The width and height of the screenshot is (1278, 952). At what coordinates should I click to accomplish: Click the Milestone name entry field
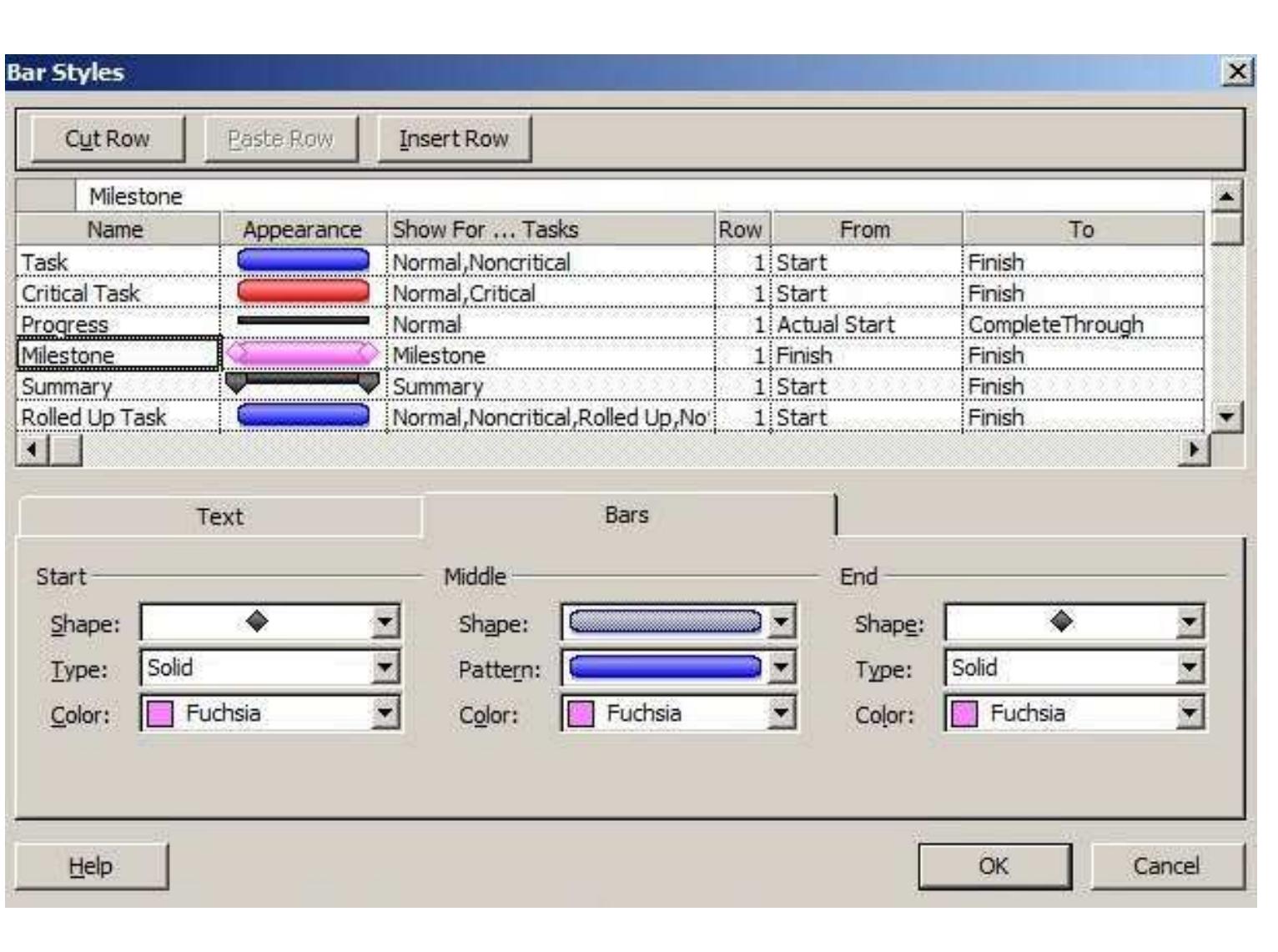642,196
